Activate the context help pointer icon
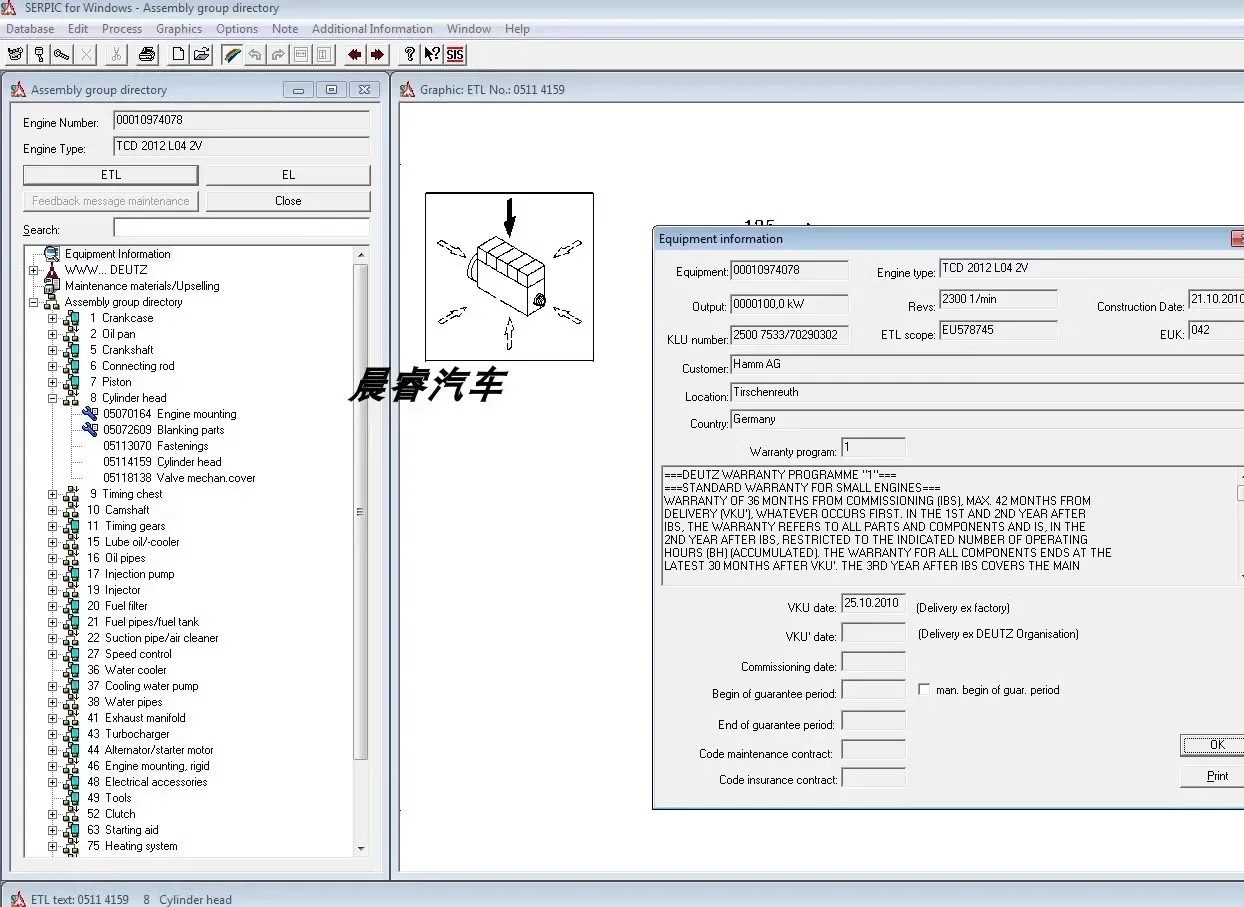The height and width of the screenshot is (907, 1244). (432, 54)
